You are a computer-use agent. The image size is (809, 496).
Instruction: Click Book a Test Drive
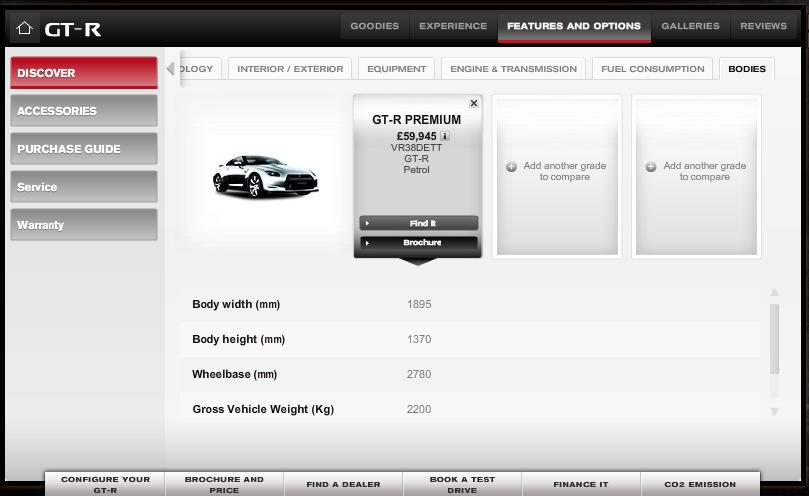pos(462,484)
